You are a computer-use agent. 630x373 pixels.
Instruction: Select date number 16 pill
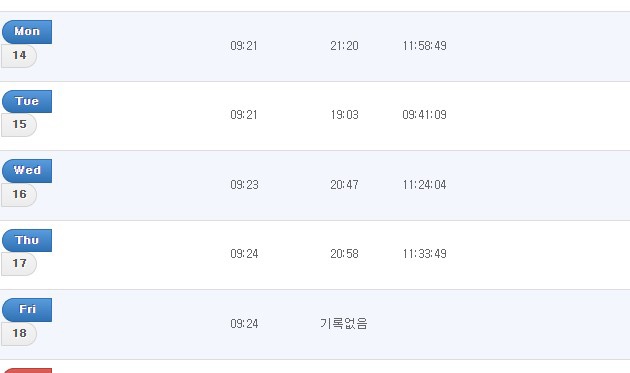pos(19,195)
